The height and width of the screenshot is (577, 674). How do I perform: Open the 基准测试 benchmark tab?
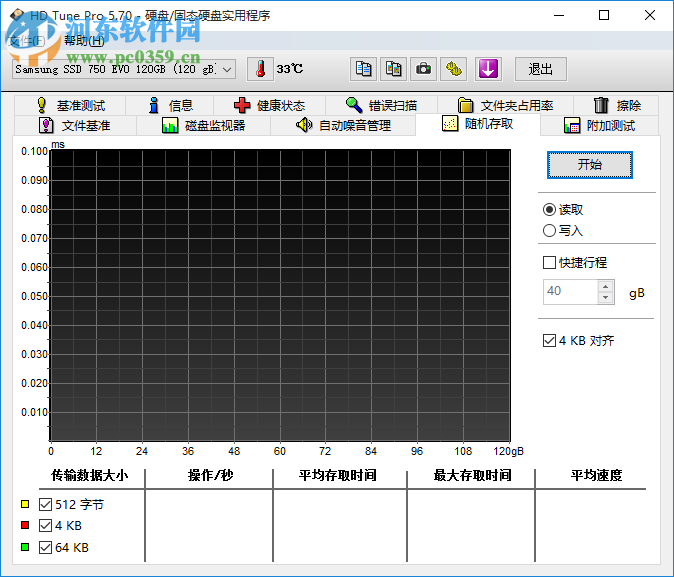[x=70, y=105]
